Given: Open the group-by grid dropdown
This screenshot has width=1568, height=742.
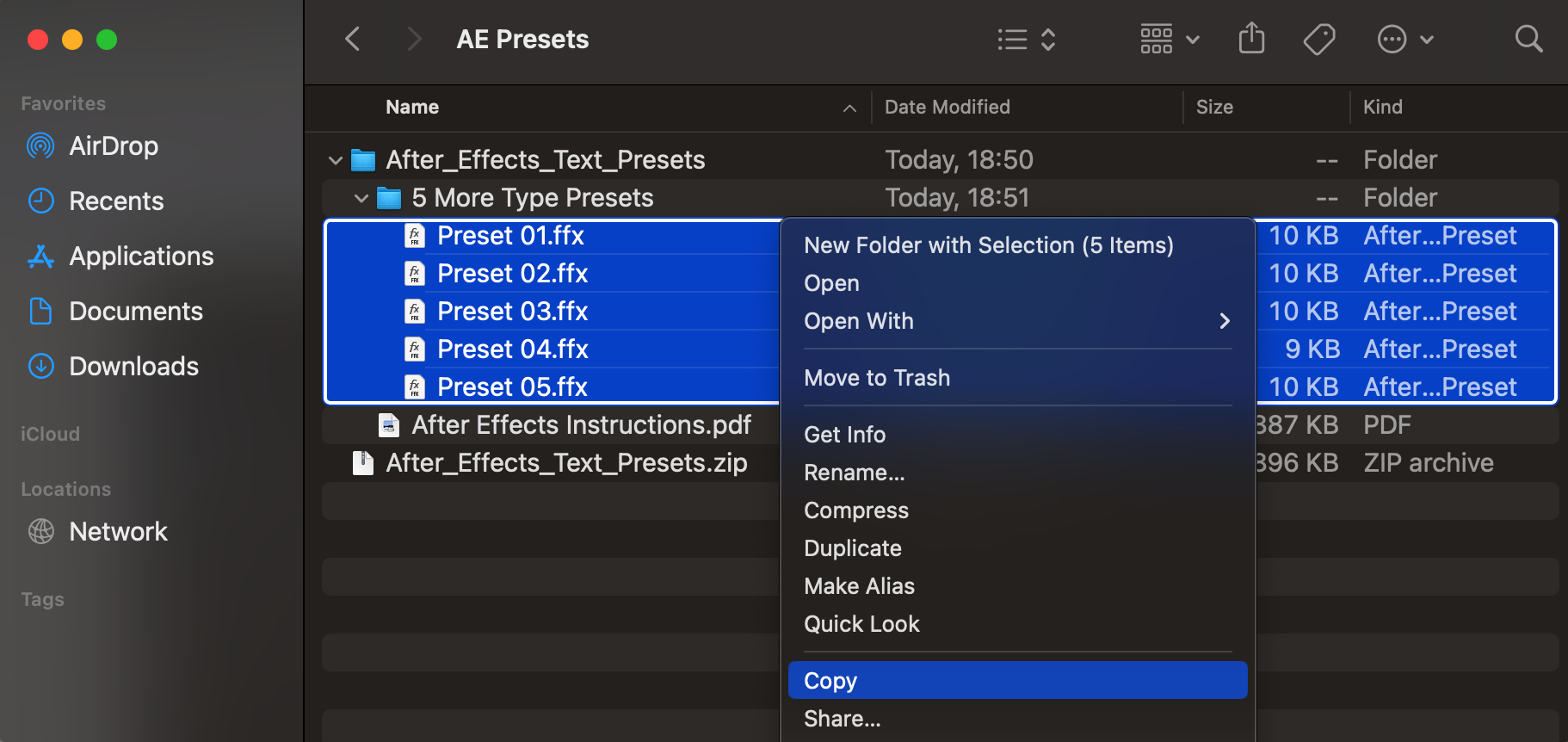Looking at the screenshot, I should point(1170,39).
